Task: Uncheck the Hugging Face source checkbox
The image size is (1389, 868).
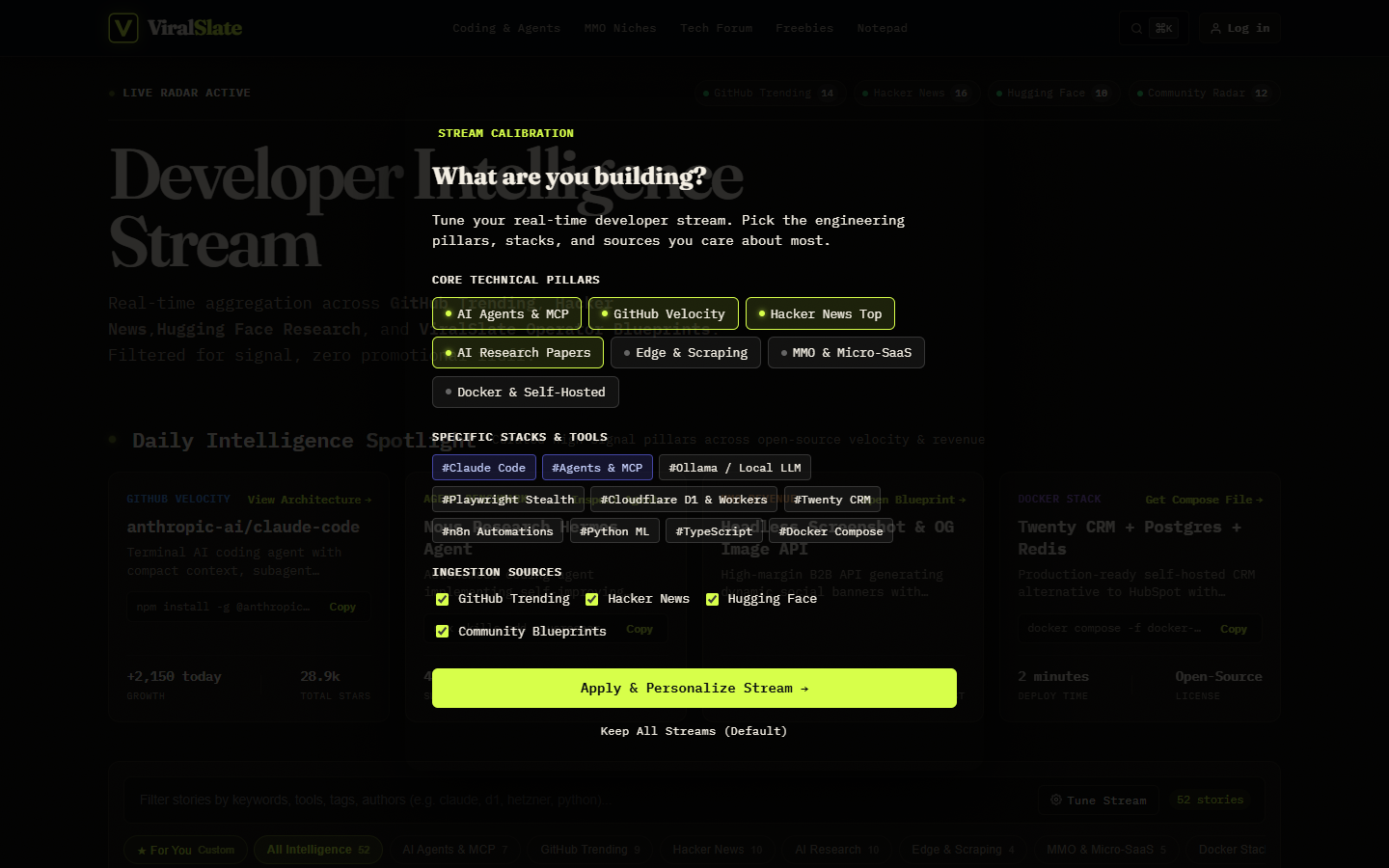Action: pos(712,599)
